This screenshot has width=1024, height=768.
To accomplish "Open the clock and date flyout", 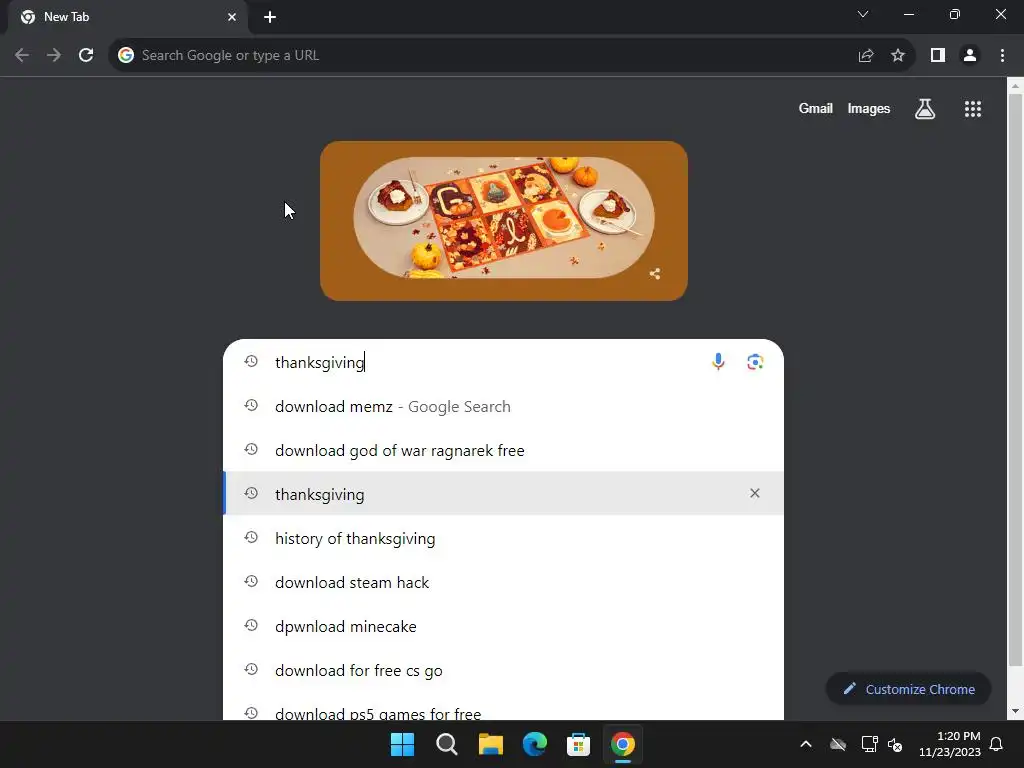I will coord(950,744).
